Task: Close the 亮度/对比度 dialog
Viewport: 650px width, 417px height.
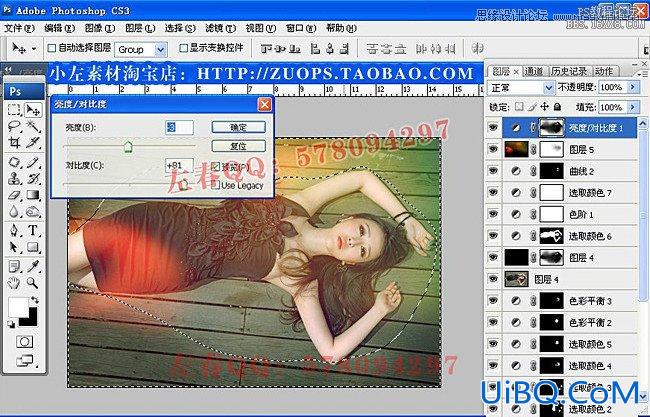Action: pyautogui.click(x=264, y=104)
